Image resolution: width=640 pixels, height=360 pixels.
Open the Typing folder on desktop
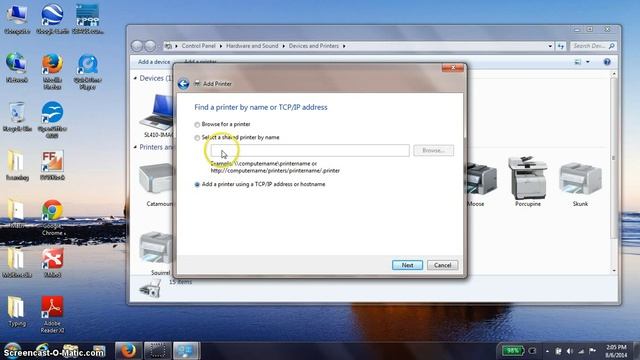[x=17, y=311]
